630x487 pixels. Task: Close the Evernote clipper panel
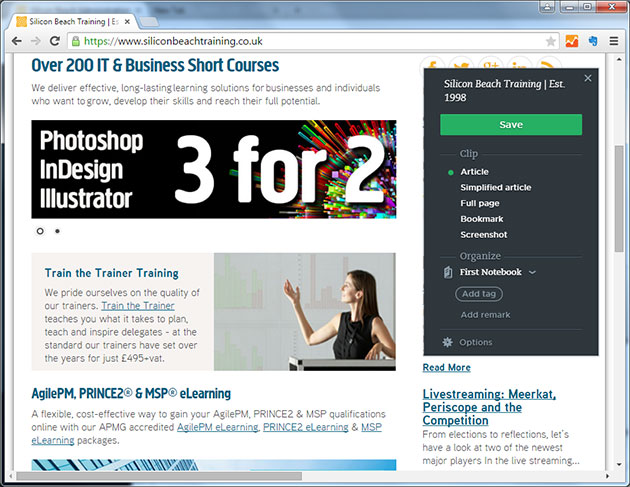588,78
